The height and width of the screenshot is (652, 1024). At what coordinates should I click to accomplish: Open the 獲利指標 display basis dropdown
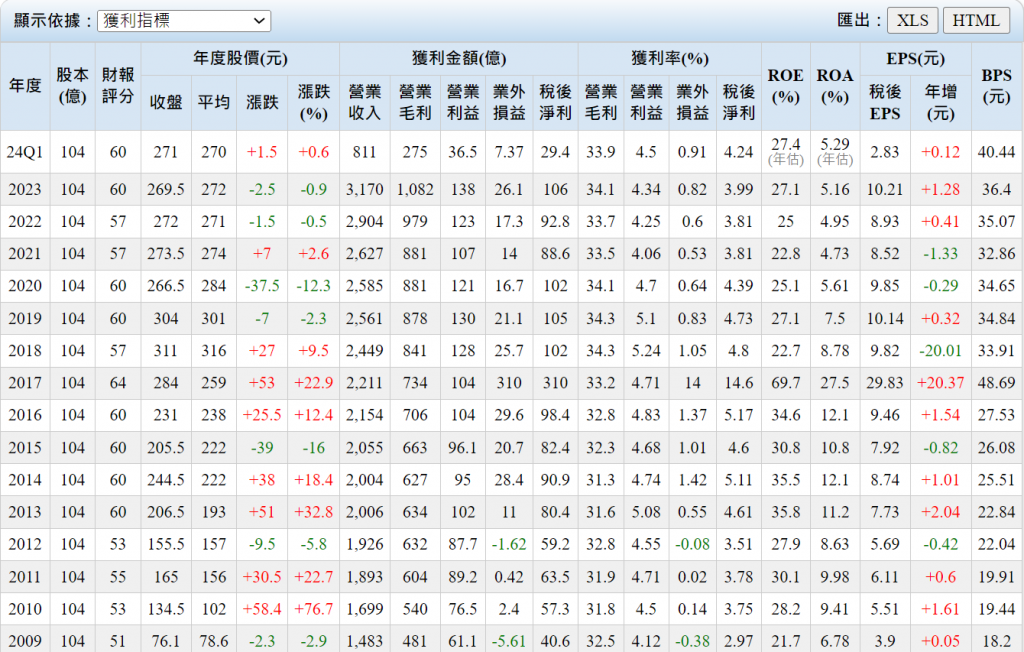[184, 21]
